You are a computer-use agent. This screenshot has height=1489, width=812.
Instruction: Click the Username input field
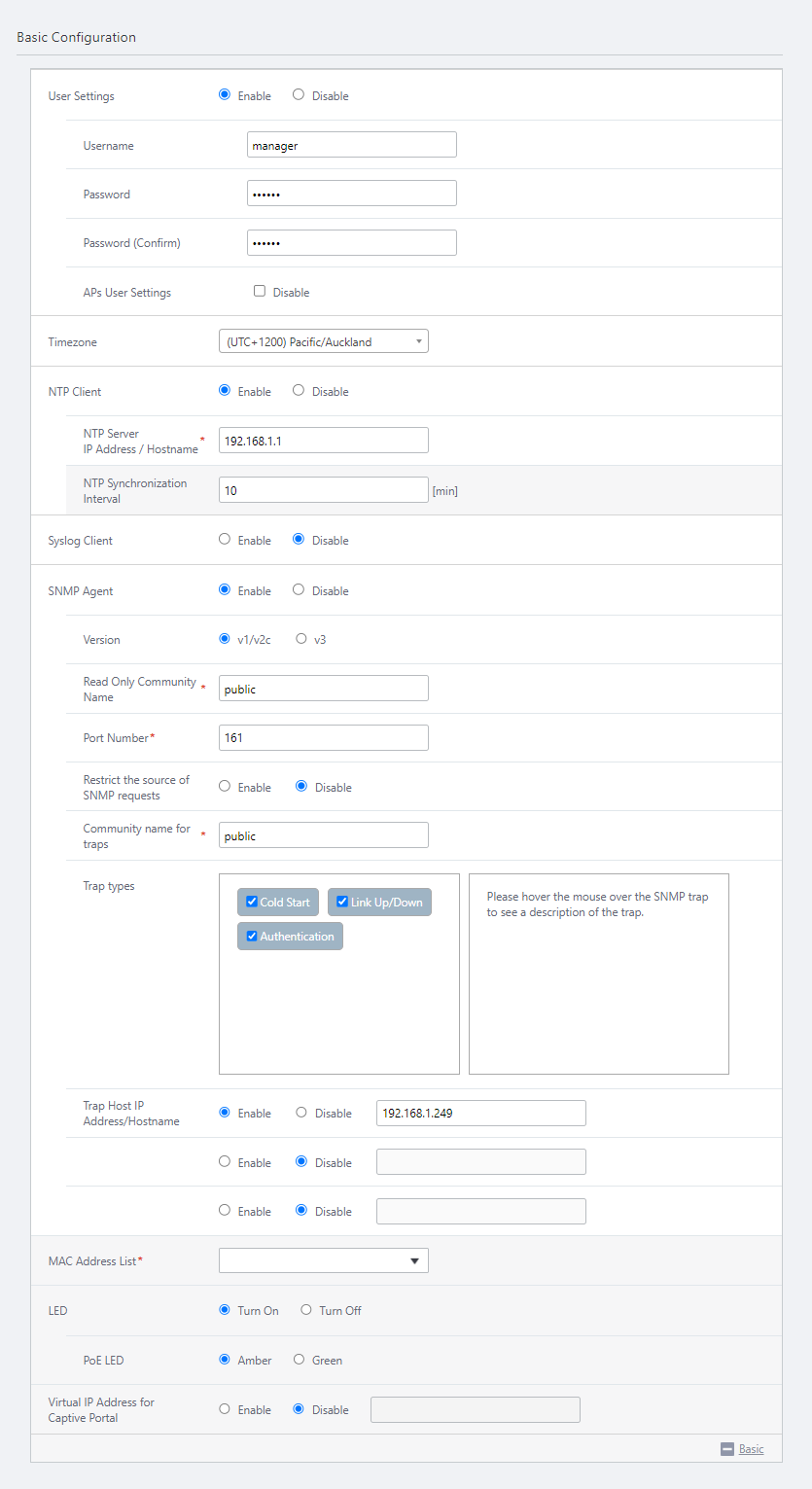click(x=351, y=145)
